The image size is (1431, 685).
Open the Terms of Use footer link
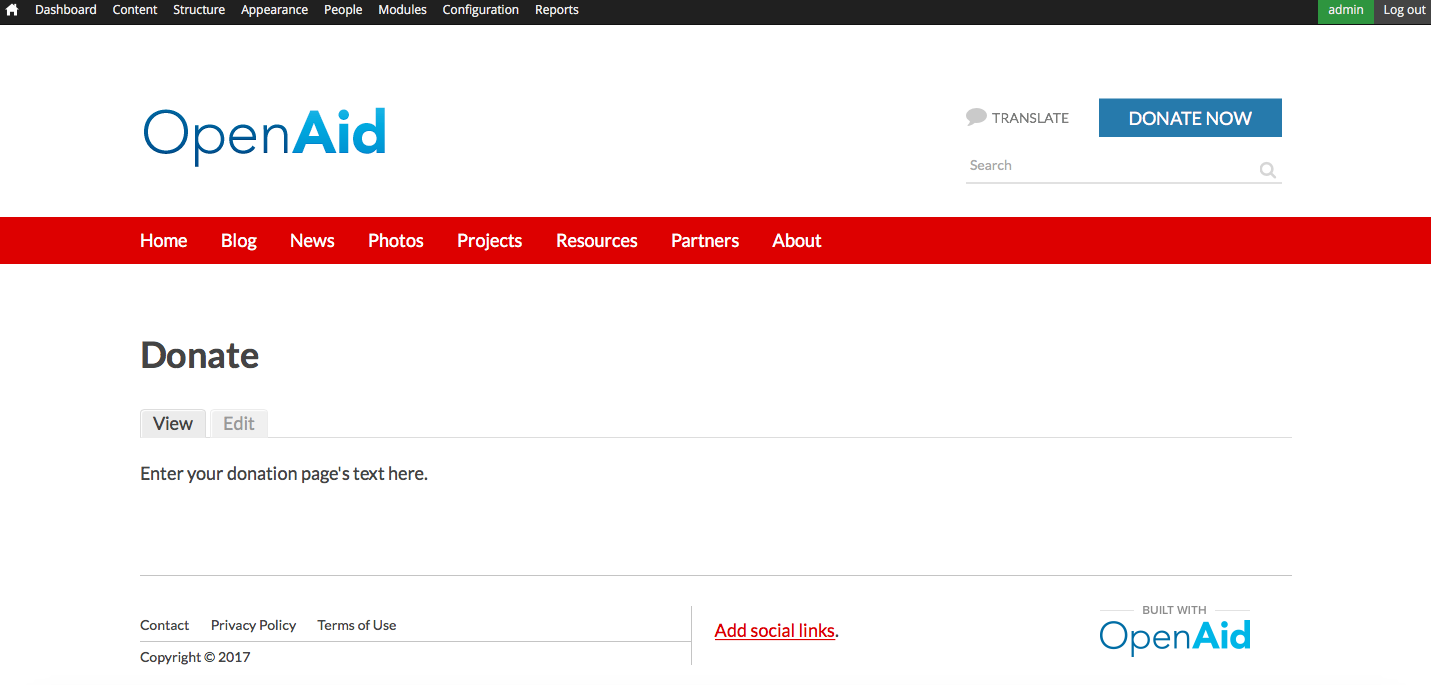pos(357,625)
